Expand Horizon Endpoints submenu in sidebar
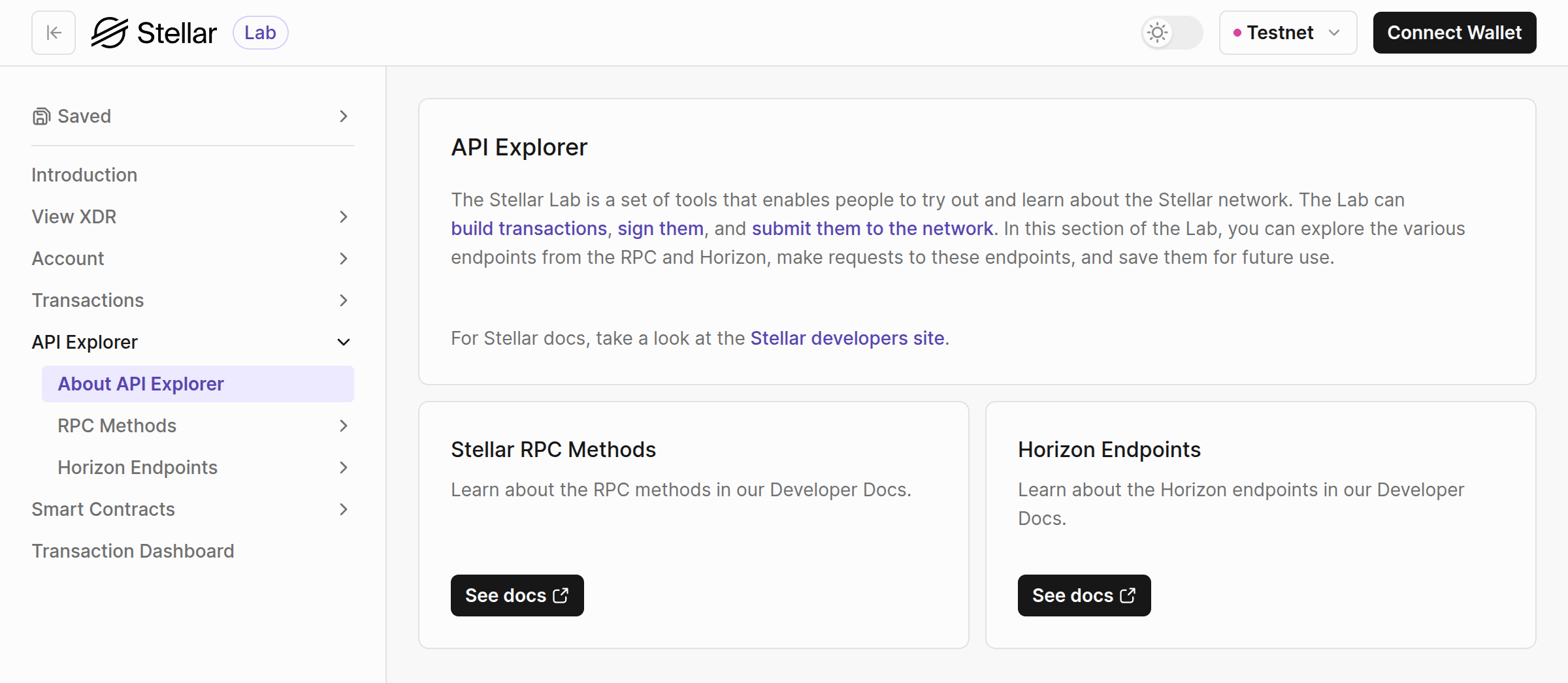 [344, 468]
